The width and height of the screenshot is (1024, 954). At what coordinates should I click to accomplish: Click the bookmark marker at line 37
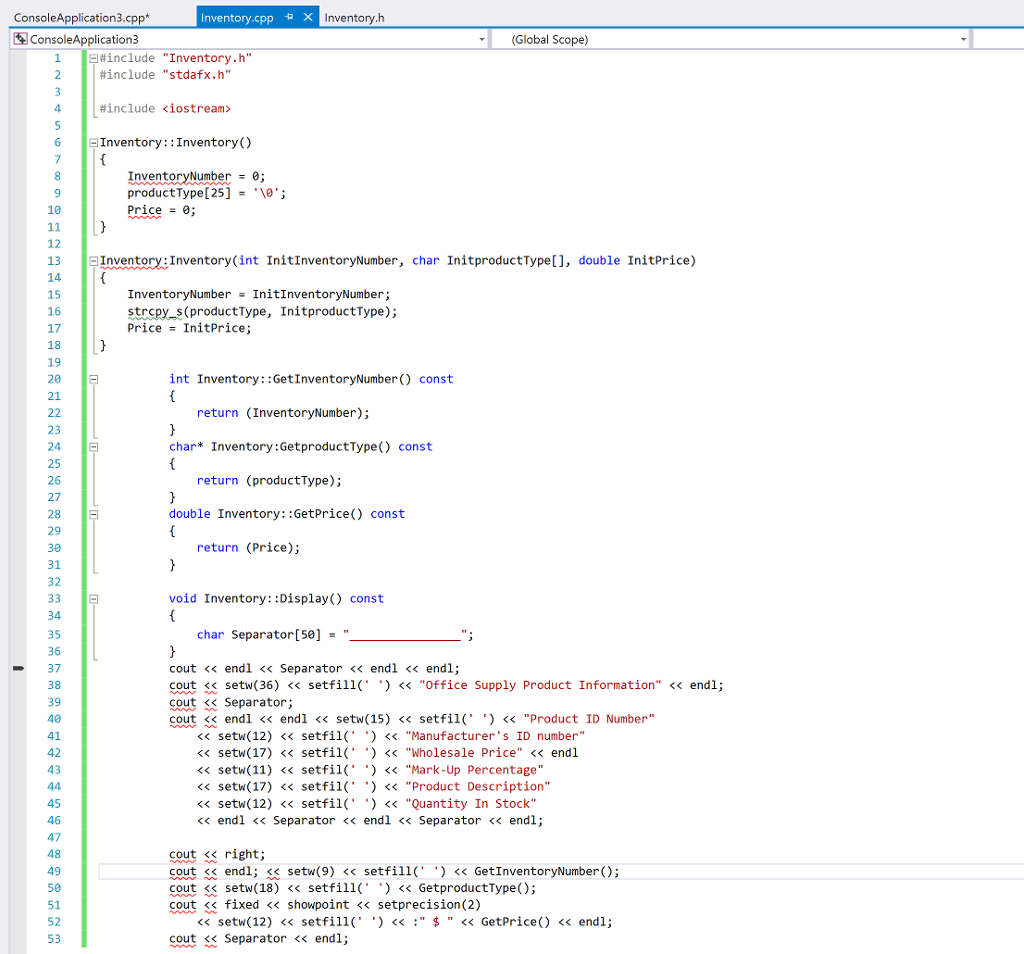tap(18, 668)
